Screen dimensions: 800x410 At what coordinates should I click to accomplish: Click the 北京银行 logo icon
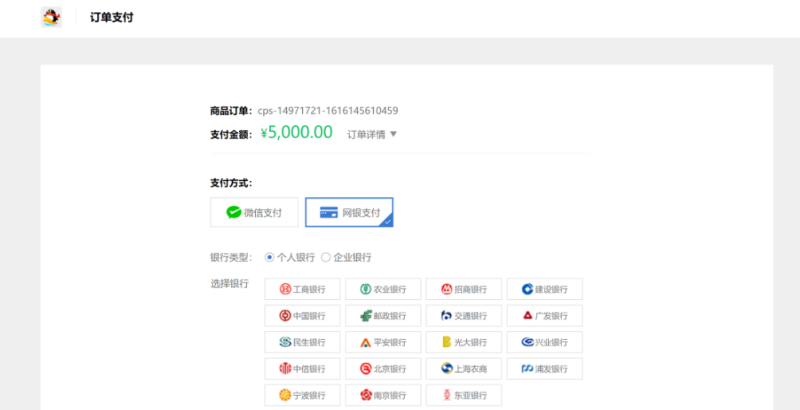[366, 369]
